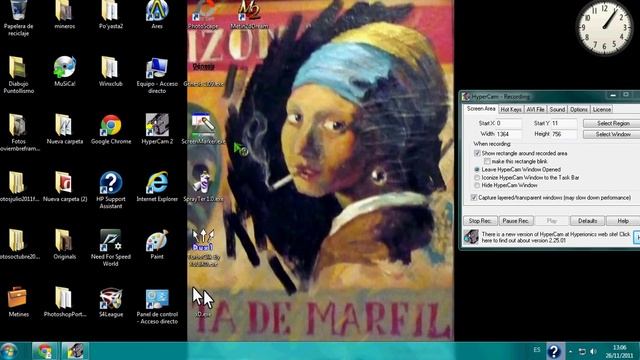This screenshot has height=360, width=640.
Task: Click the Chrome taskbar button
Action: pyautogui.click(x=44, y=351)
